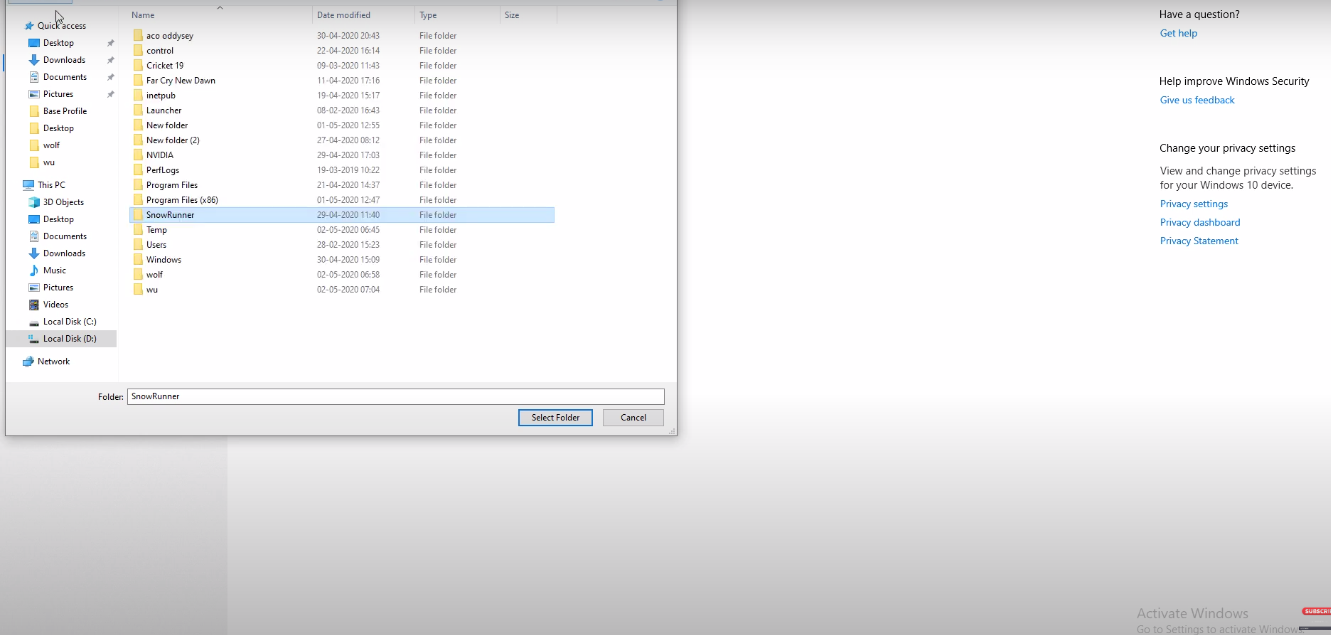Click the Music note icon in sidebar
The image size is (1331, 635).
(x=34, y=270)
